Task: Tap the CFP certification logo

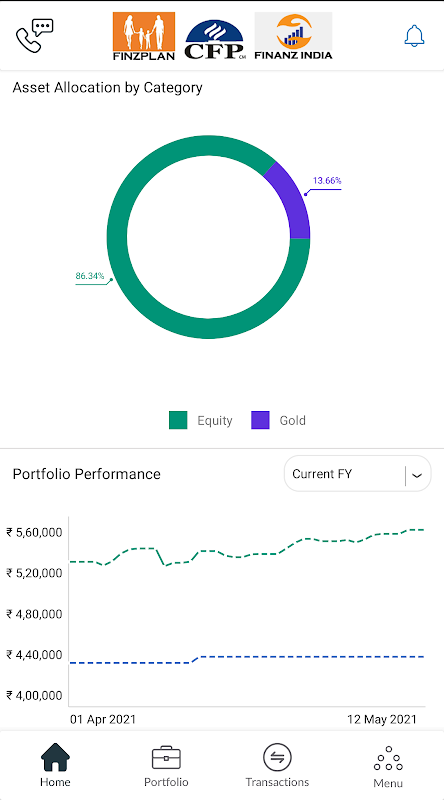Action: pyautogui.click(x=214, y=40)
